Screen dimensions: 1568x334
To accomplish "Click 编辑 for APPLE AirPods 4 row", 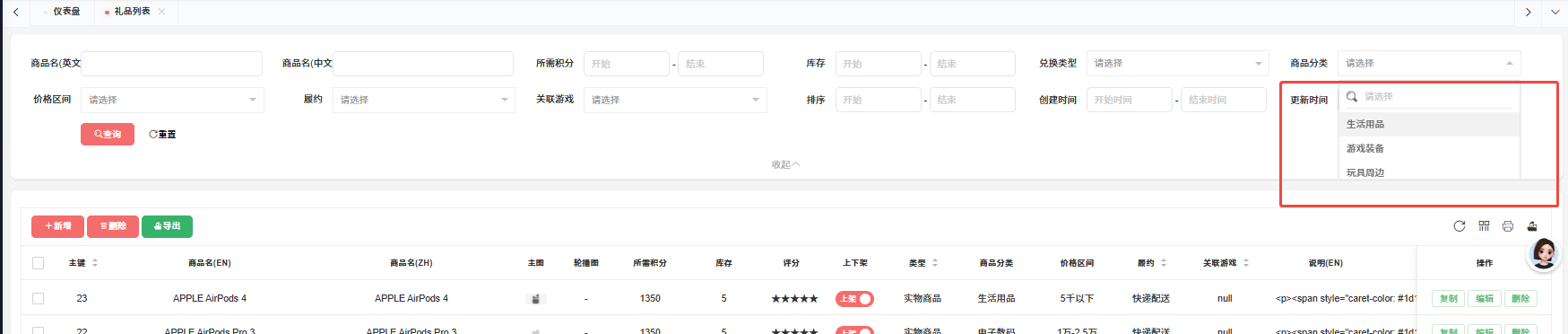I will tap(1485, 299).
